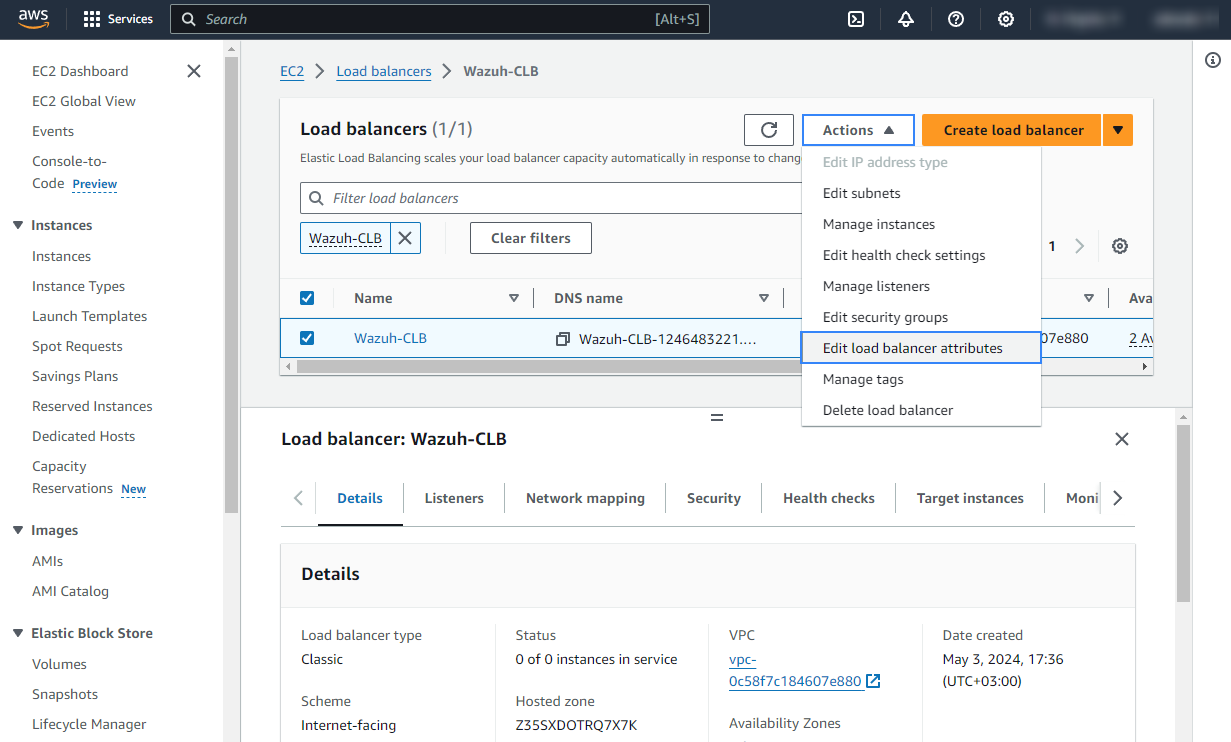Click the Filter load balancers search field
The width and height of the screenshot is (1231, 742).
point(550,198)
